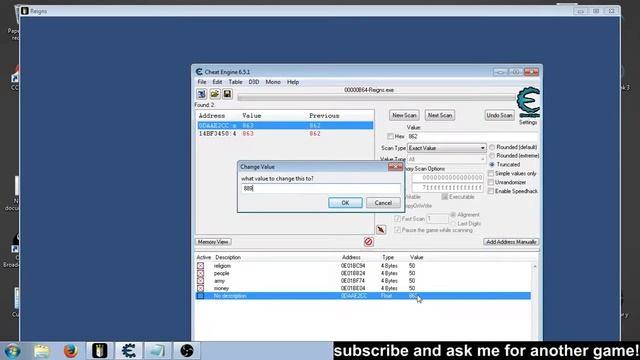Click the Undo Scan button
Screen dimensions: 640x360
[499, 115]
